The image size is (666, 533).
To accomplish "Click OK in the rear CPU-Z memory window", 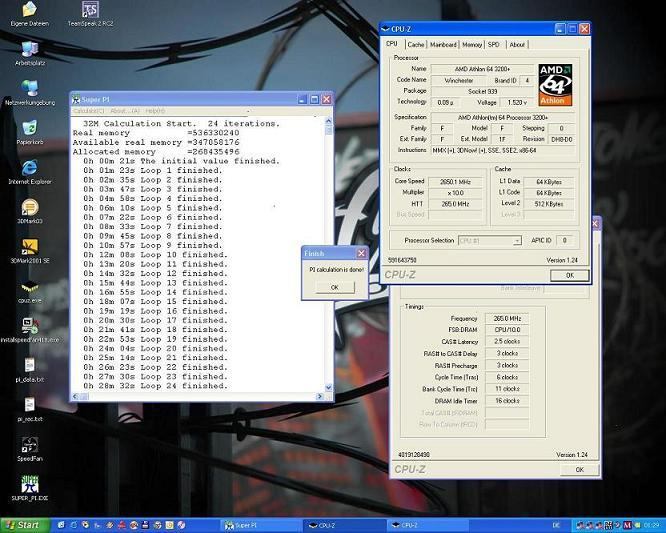I will point(579,470).
